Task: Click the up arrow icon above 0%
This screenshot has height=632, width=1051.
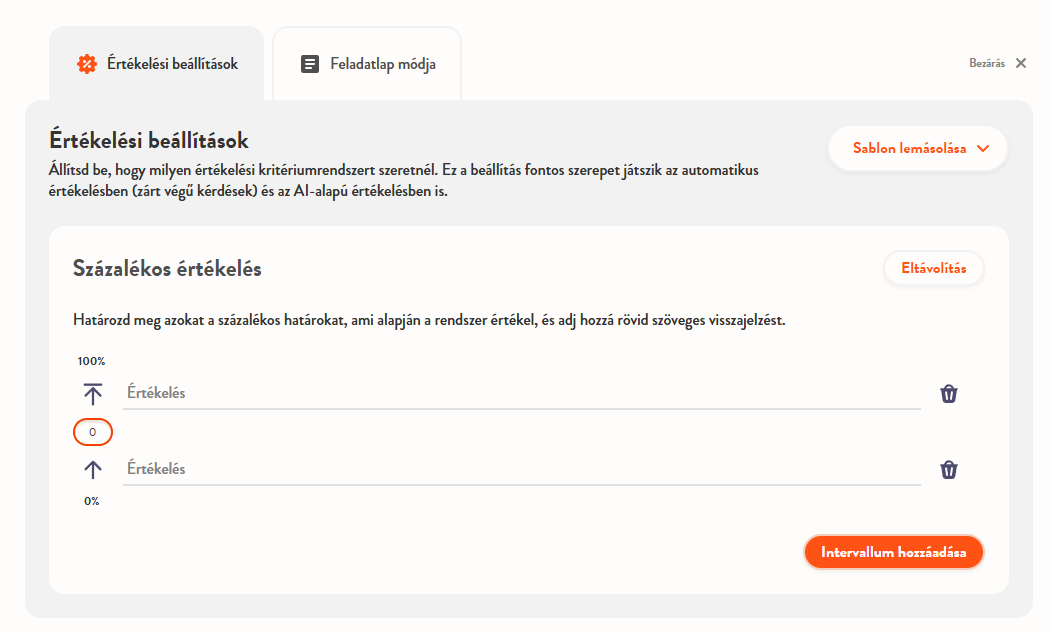Action: [93, 469]
